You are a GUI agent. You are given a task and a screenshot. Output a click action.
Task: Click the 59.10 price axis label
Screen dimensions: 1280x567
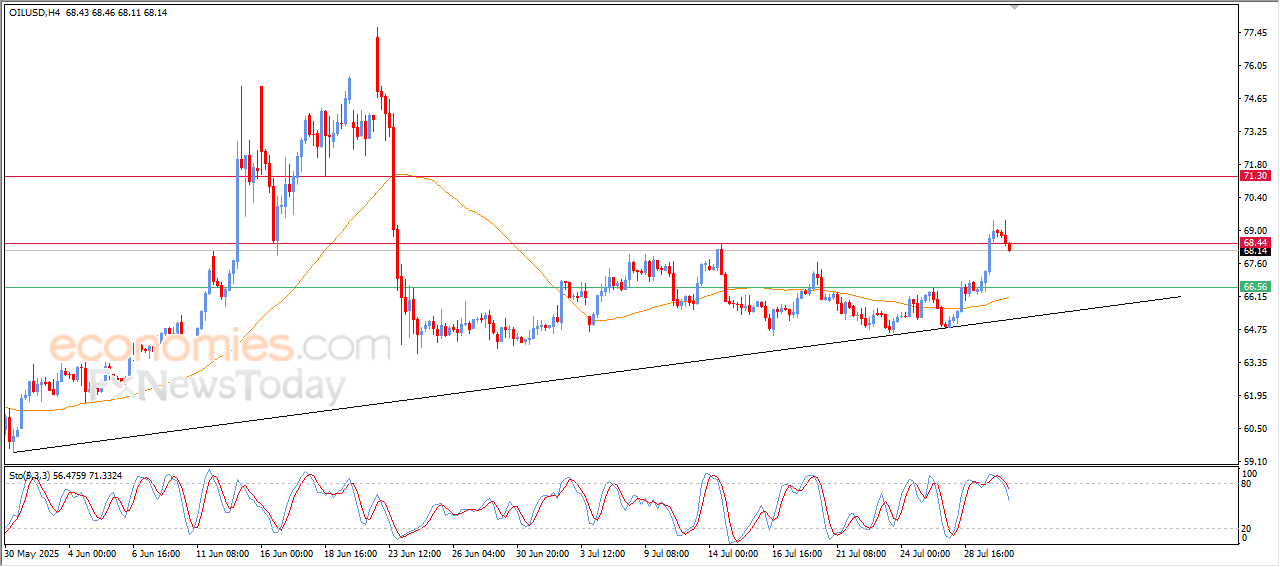tap(1255, 462)
